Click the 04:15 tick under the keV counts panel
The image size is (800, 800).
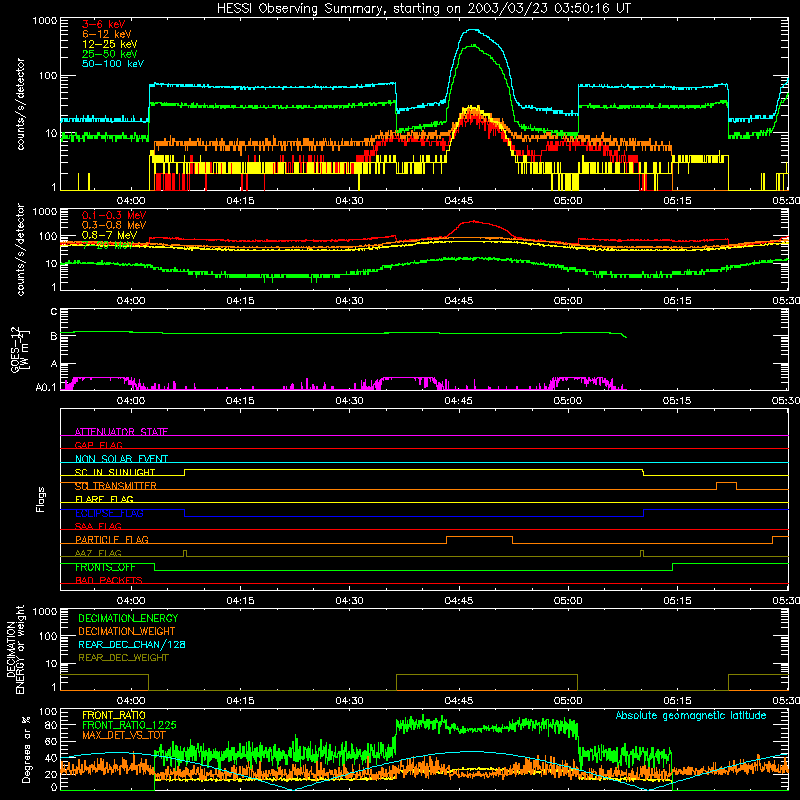coord(240,201)
